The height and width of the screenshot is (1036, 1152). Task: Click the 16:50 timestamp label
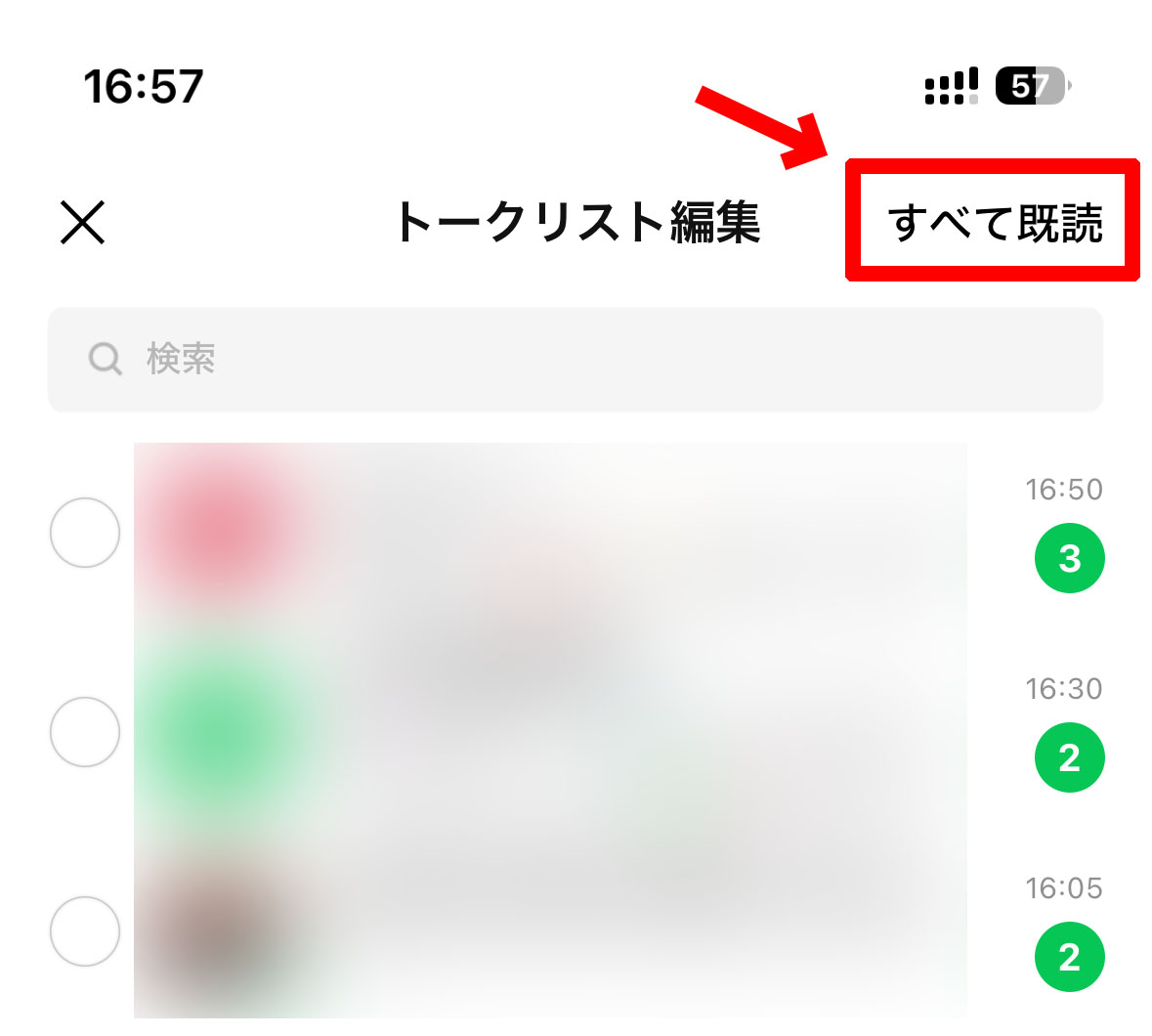[x=1064, y=490]
